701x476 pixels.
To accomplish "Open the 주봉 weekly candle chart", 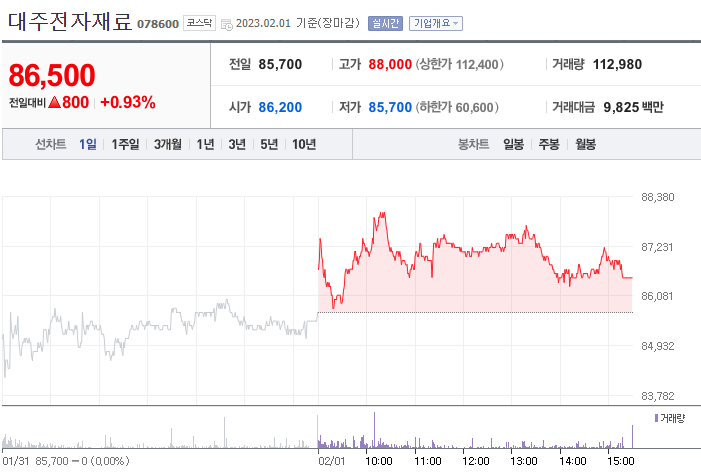I will (x=549, y=144).
